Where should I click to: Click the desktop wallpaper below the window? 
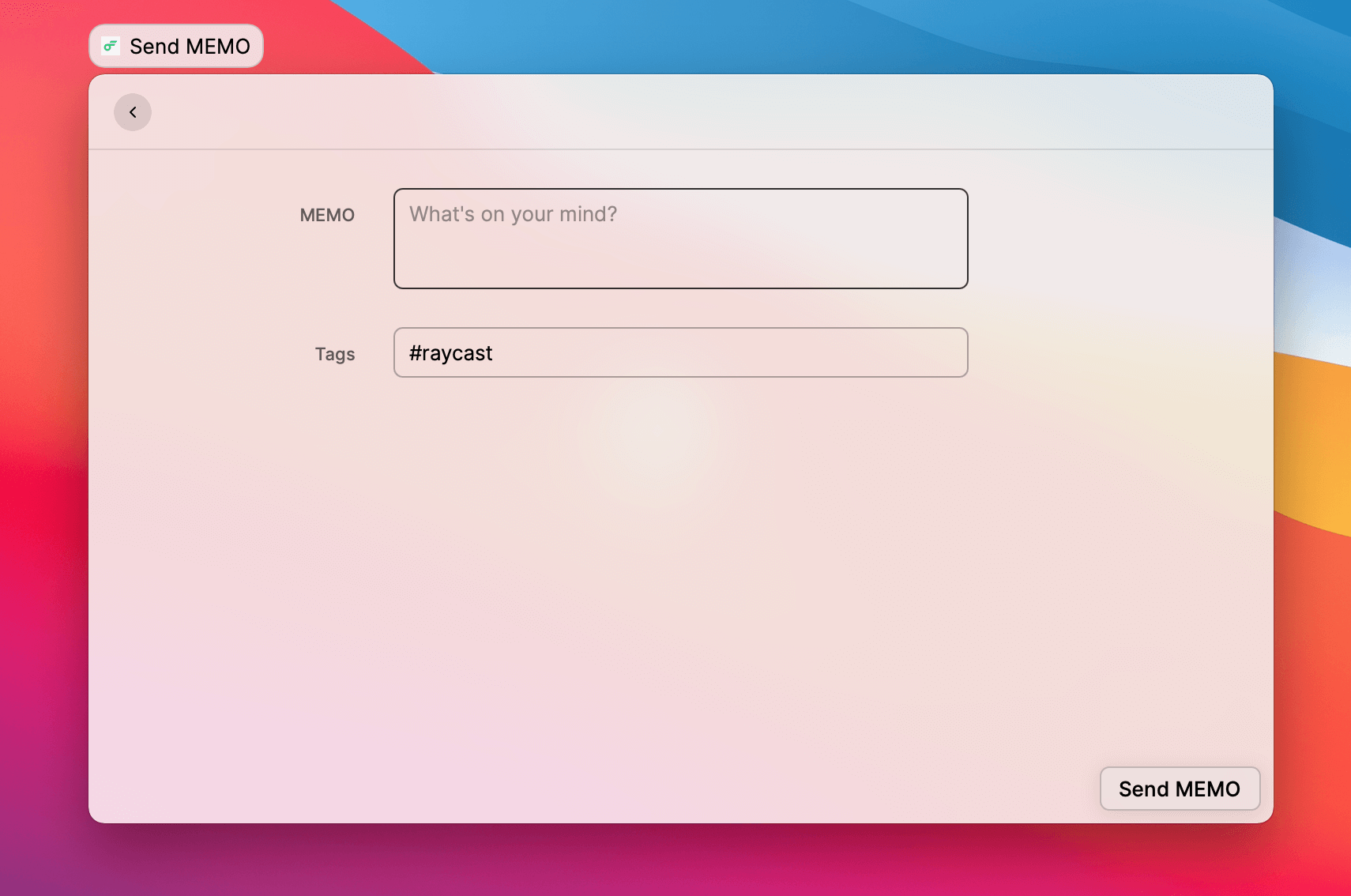679,861
